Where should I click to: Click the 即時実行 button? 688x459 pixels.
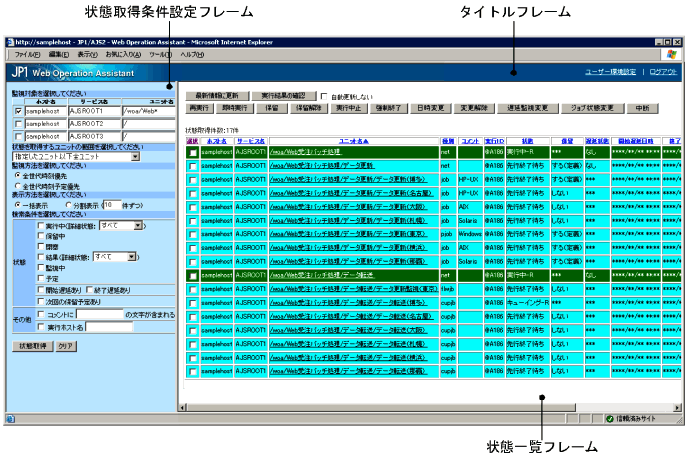click(235, 108)
